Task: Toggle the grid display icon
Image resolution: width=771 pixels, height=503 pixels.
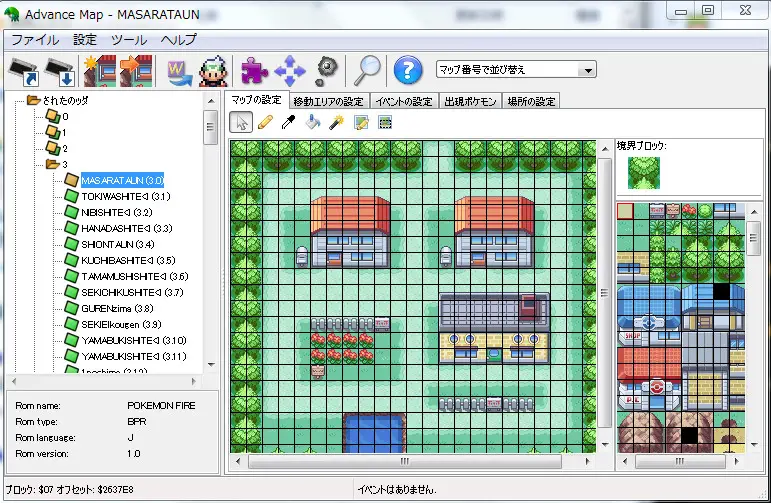Action: (385, 122)
